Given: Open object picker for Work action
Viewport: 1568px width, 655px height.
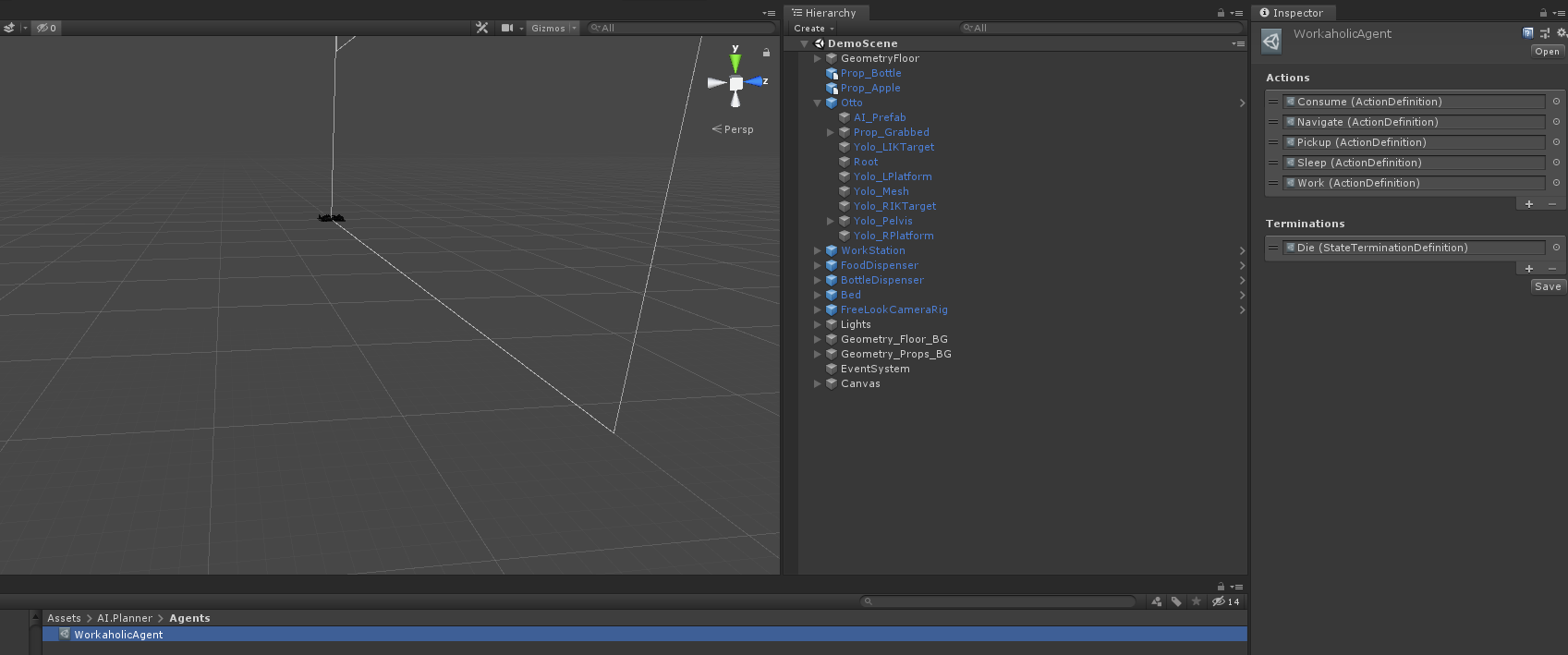Looking at the screenshot, I should (1556, 183).
